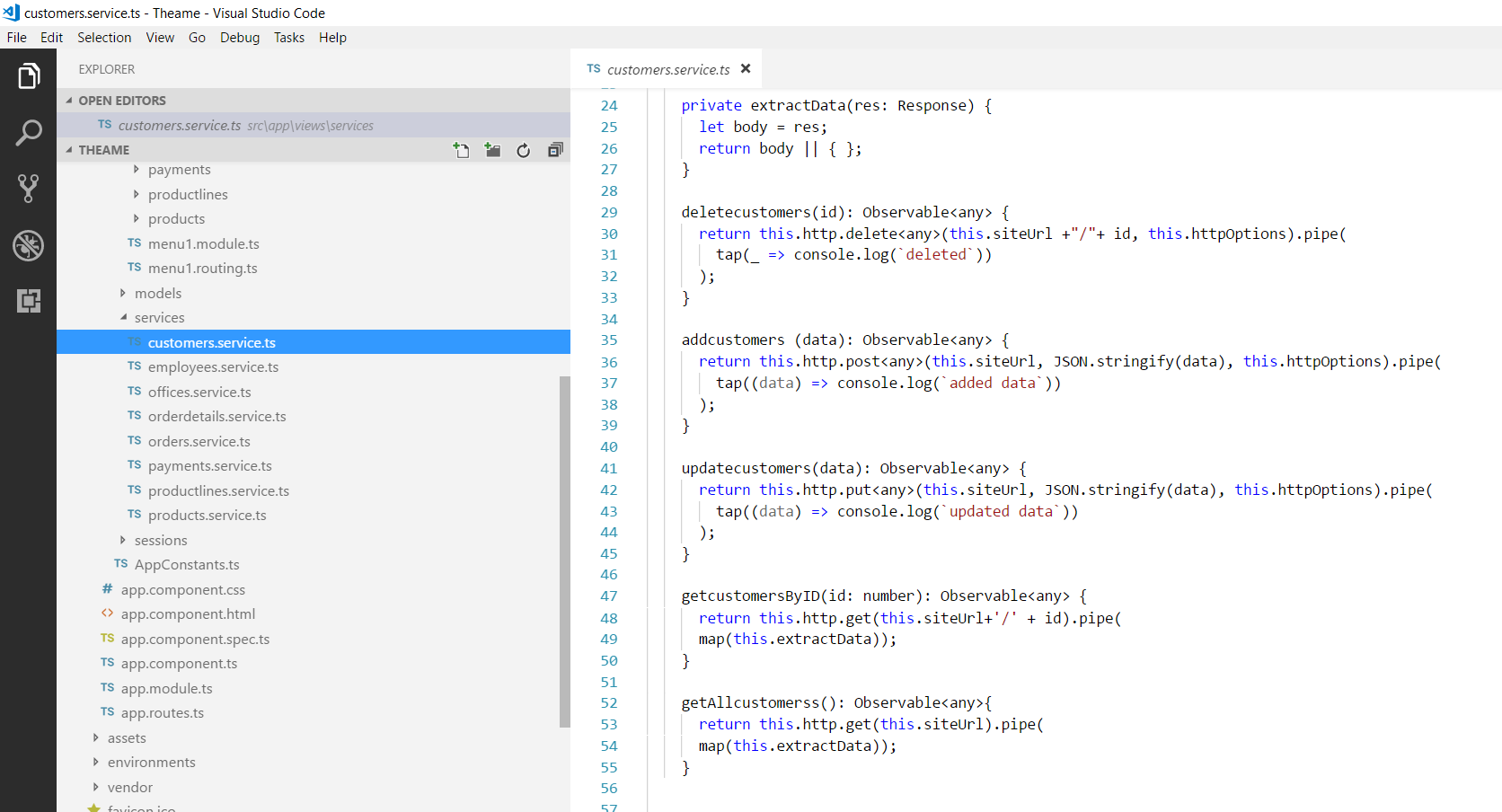Viewport: 1502px width, 812px height.
Task: Open the Tasks menu
Action: [x=288, y=38]
